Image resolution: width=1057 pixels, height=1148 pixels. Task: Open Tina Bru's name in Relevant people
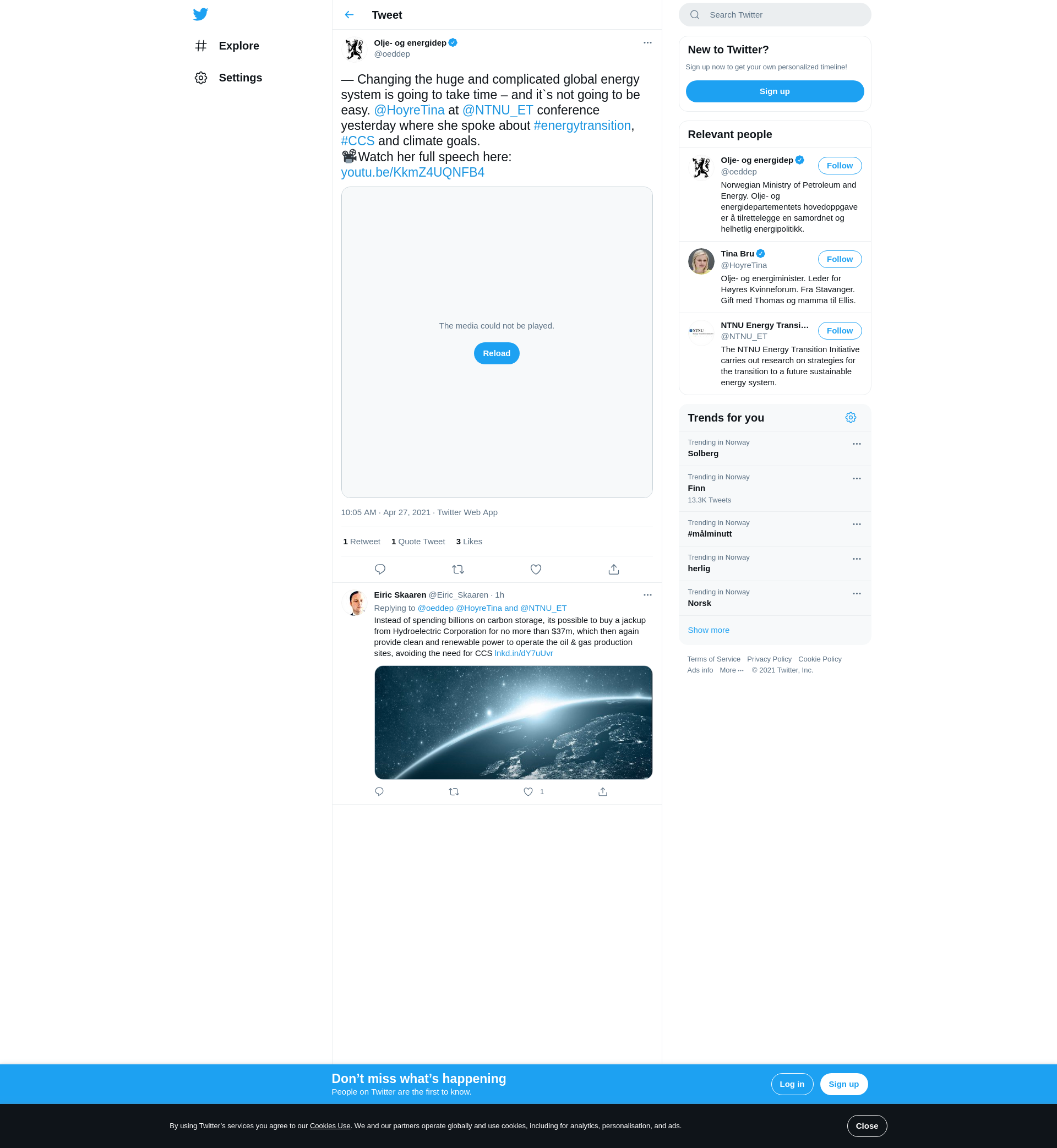[x=737, y=254]
